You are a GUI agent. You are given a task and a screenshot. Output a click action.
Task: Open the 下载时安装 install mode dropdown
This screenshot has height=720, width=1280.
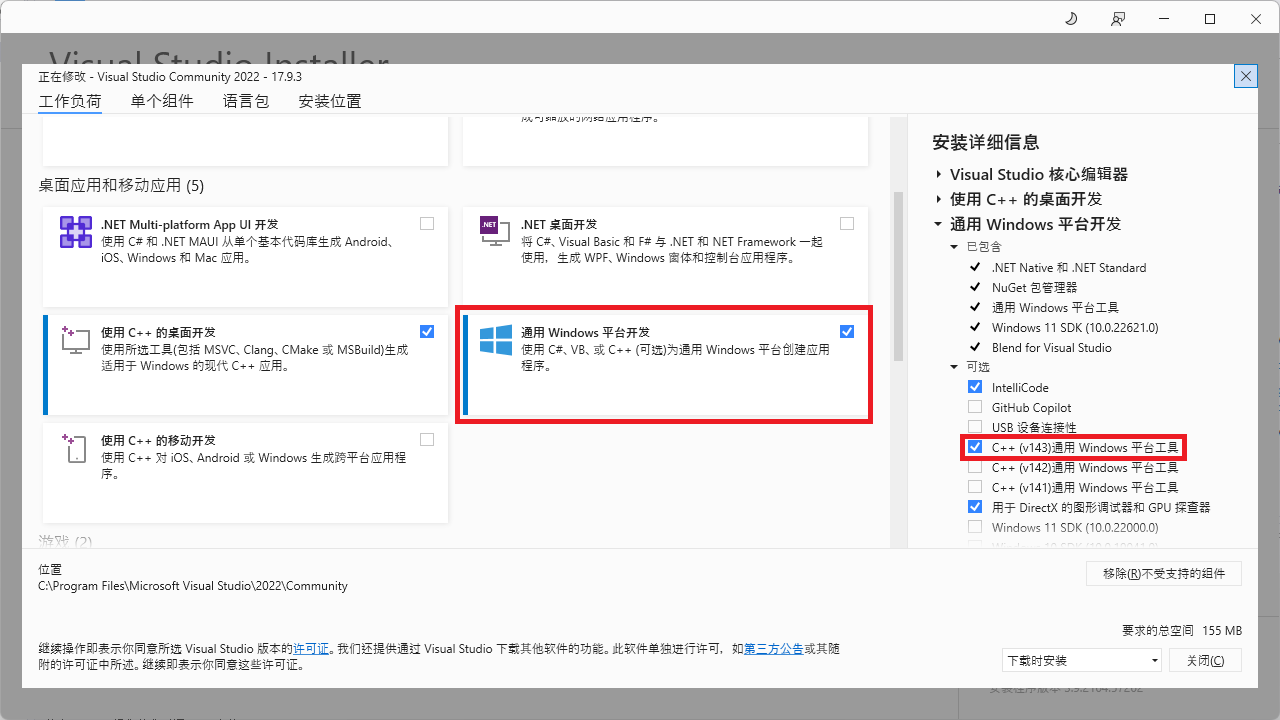point(1082,660)
